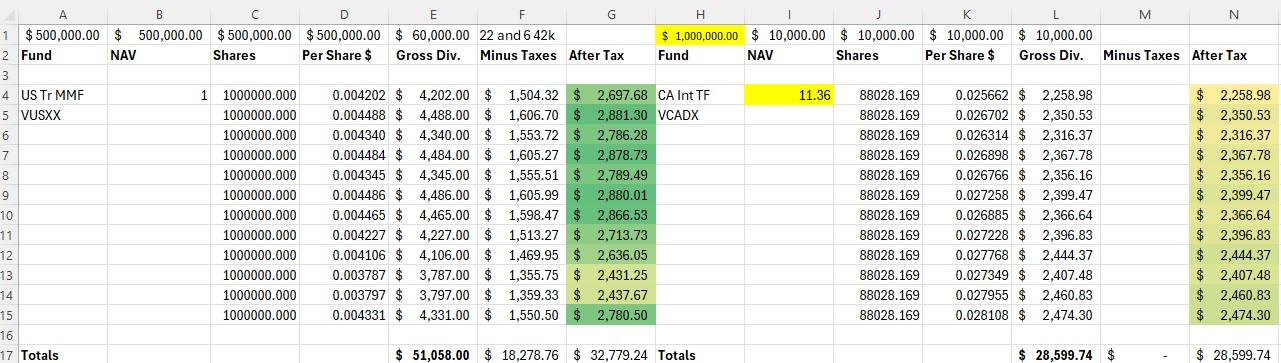Select gross dividend $2,258.98 in column L

tap(1055, 96)
